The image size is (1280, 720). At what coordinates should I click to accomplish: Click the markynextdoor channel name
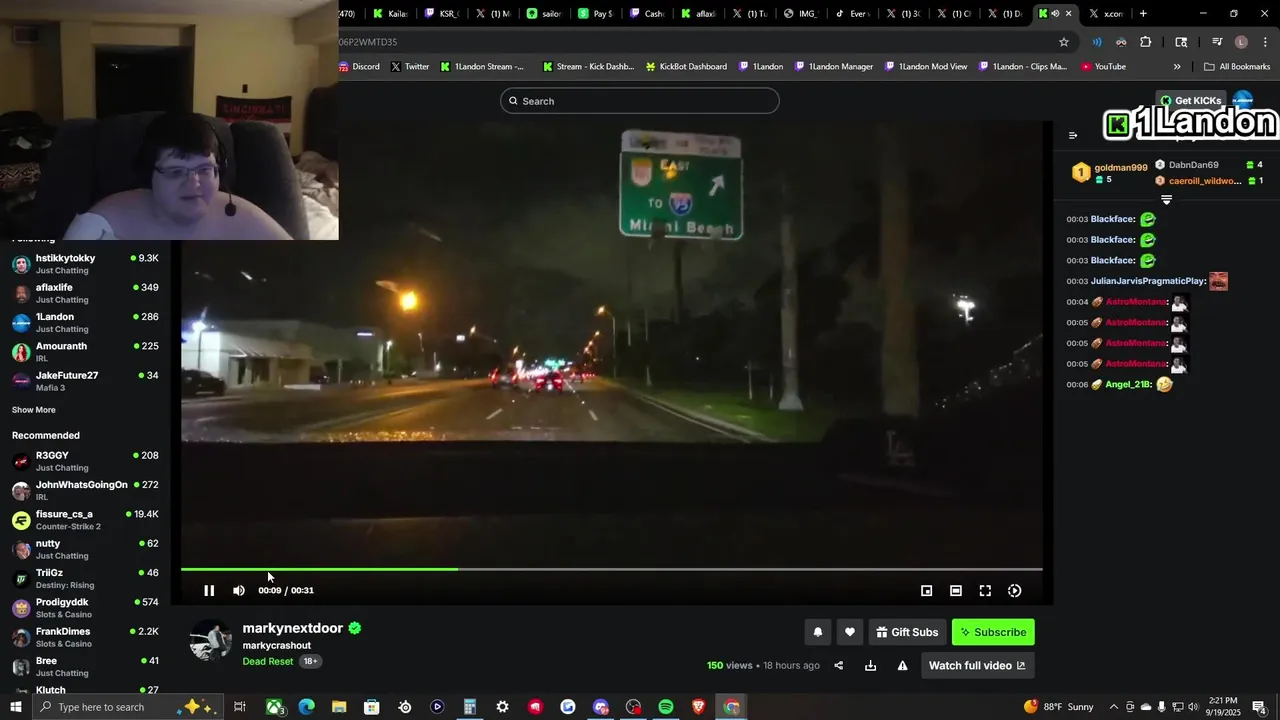click(292, 628)
